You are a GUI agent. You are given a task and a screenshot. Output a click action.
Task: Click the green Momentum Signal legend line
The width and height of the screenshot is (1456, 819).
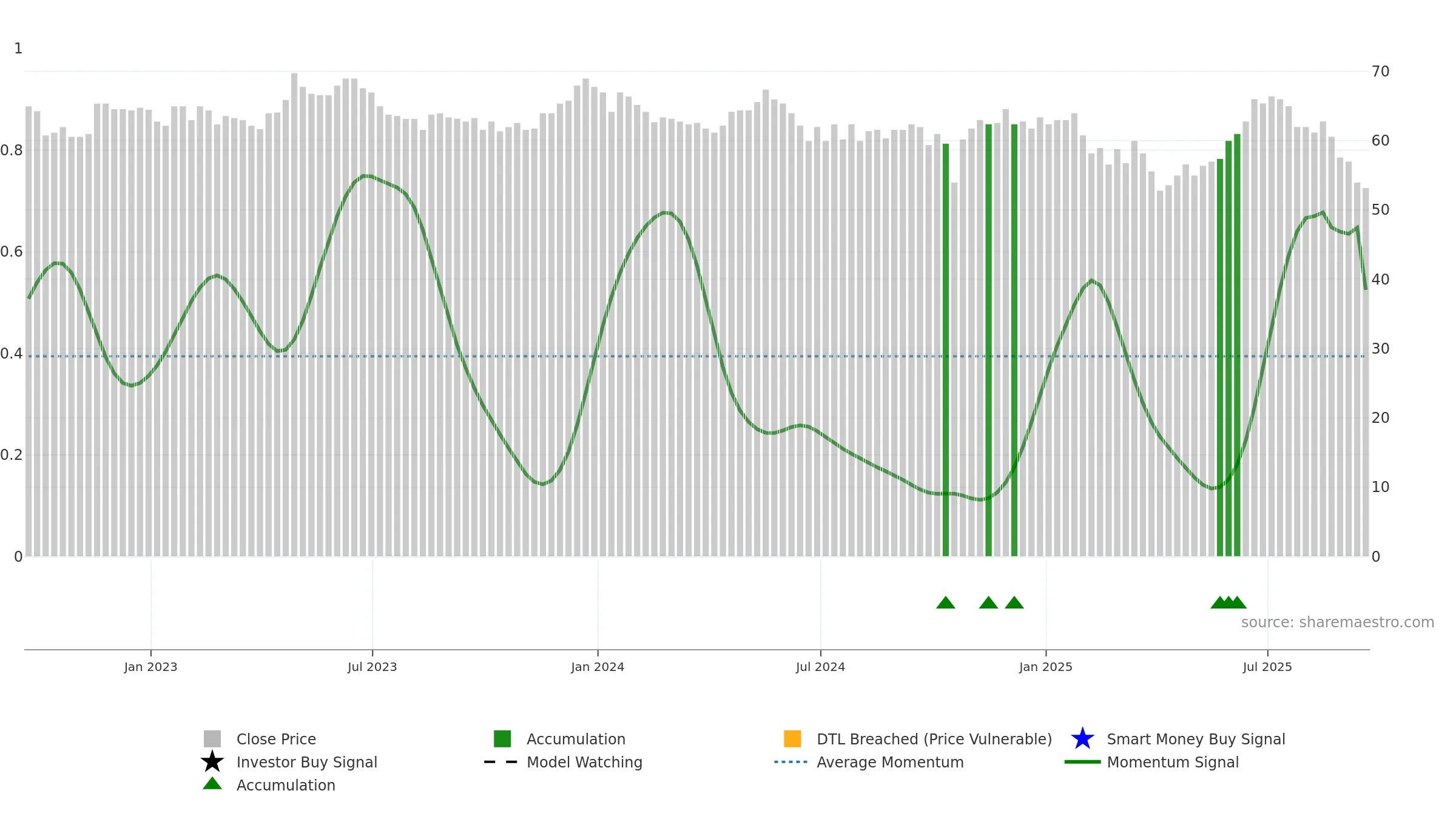(x=1082, y=762)
